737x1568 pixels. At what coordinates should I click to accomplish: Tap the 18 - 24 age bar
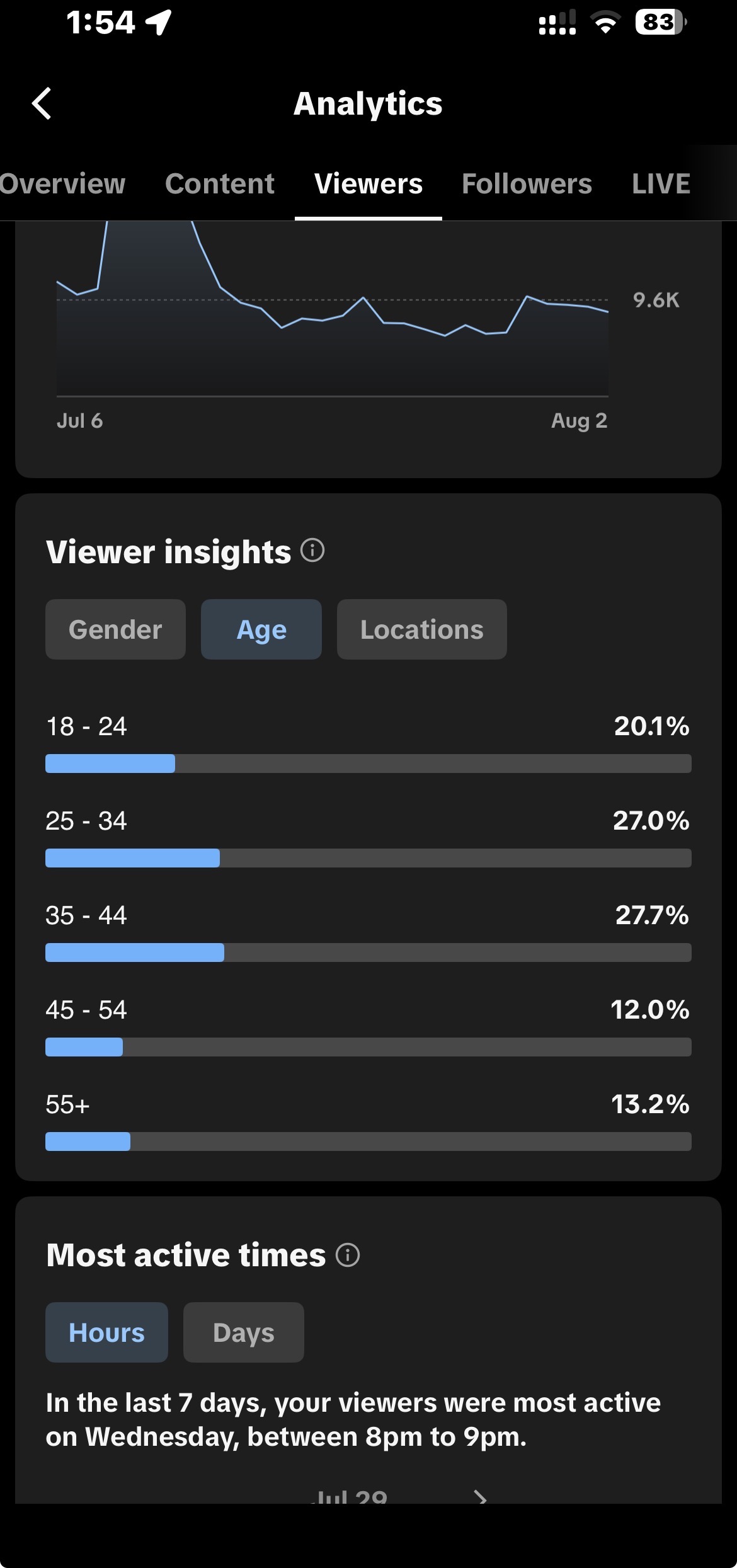click(x=368, y=764)
